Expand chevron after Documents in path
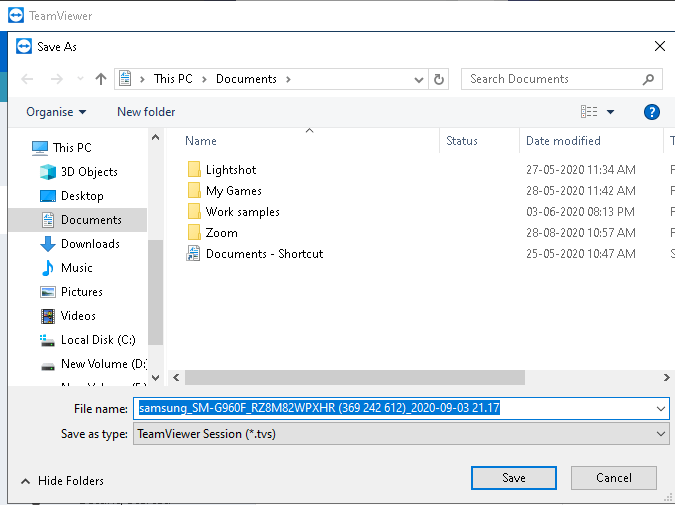The height and width of the screenshot is (505, 675). (288, 79)
